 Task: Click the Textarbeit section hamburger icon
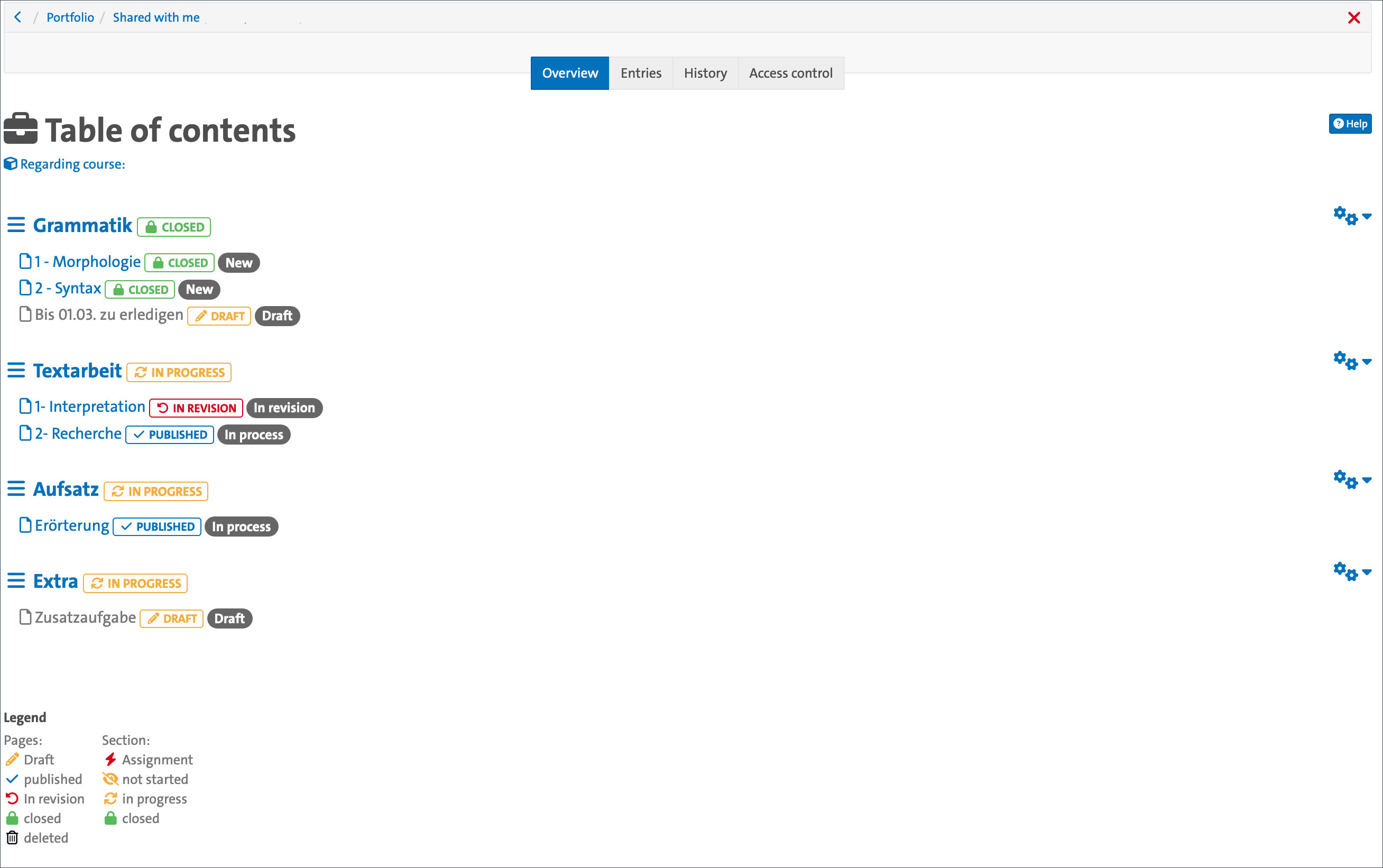click(16, 371)
